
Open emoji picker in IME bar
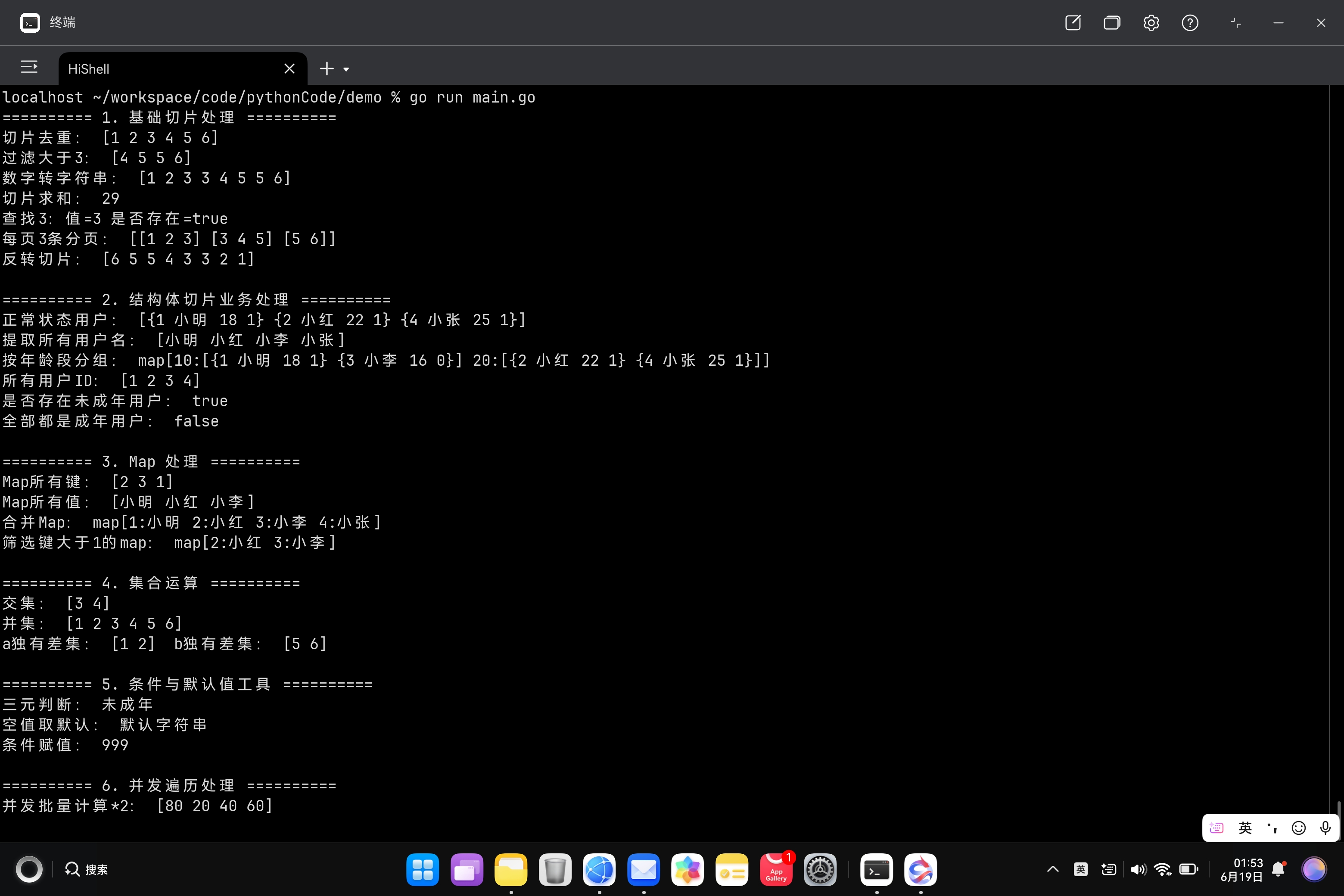pos(1298,828)
